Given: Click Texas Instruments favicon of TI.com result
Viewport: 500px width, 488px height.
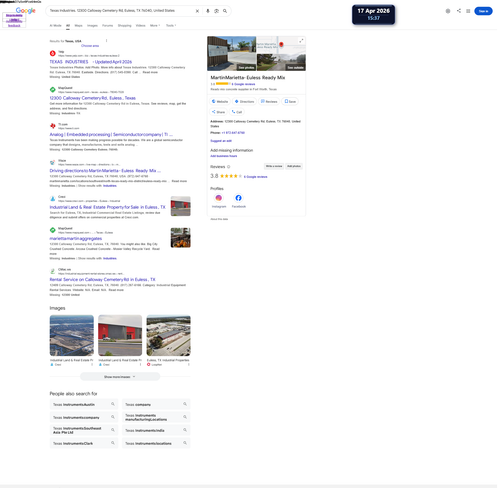Looking at the screenshot, I should point(53,126).
